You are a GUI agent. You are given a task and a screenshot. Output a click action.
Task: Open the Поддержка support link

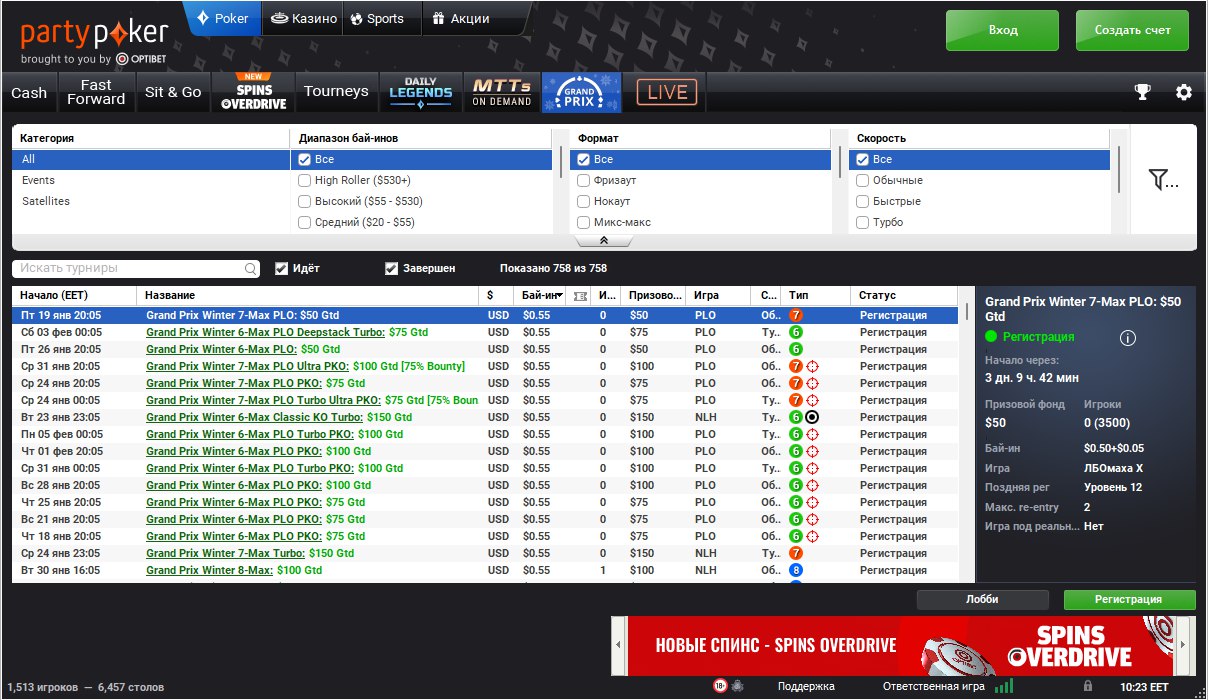click(x=806, y=687)
